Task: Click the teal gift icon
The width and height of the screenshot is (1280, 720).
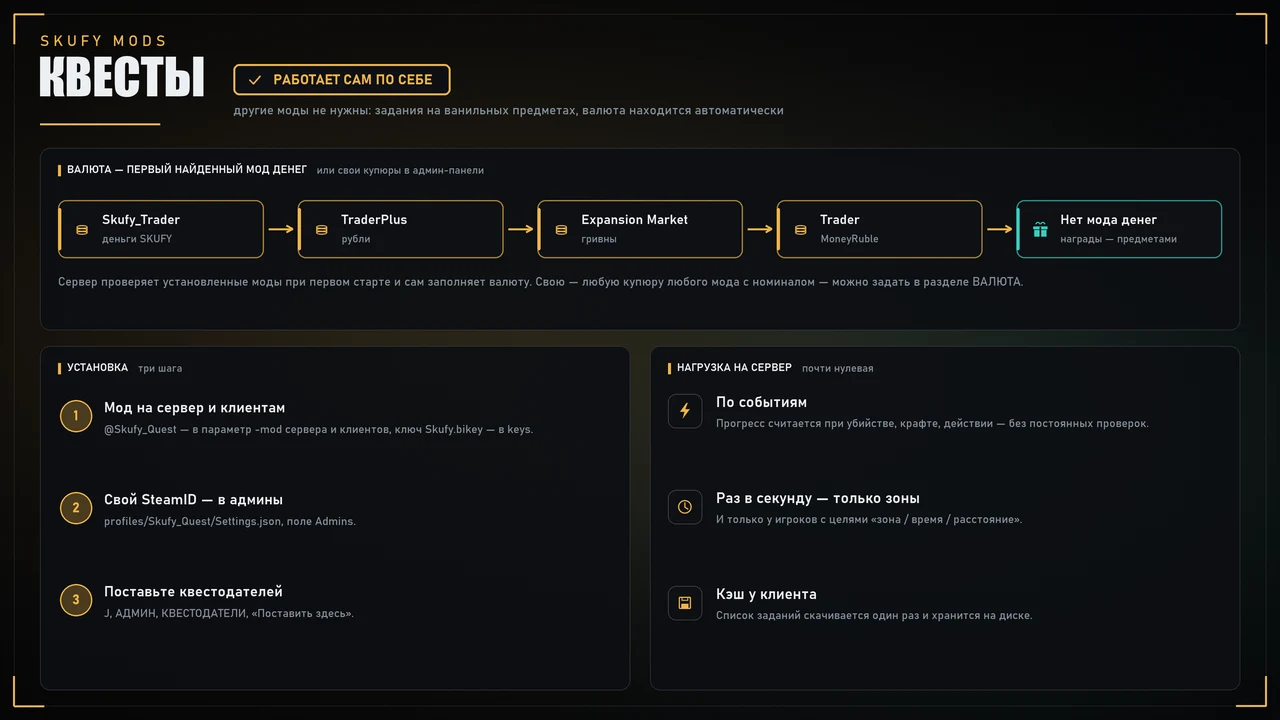Action: (x=1040, y=230)
